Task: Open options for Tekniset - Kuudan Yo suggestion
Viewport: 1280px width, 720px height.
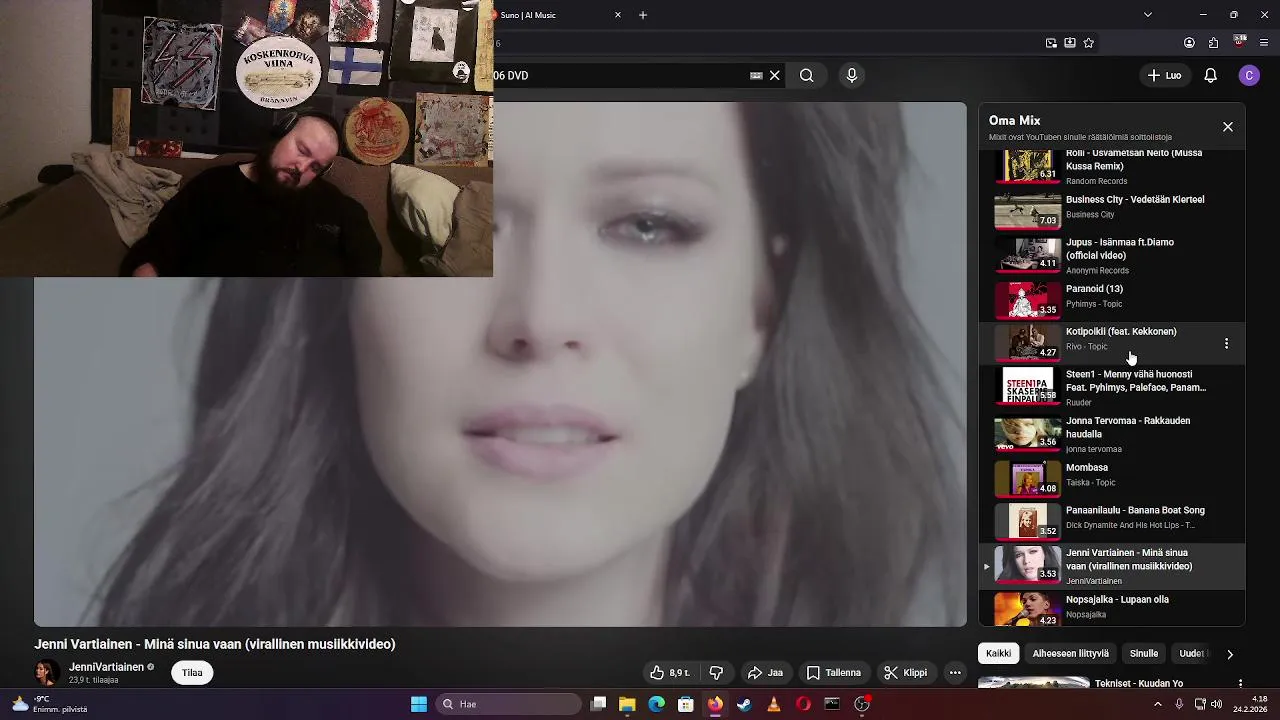Action: (1240, 684)
